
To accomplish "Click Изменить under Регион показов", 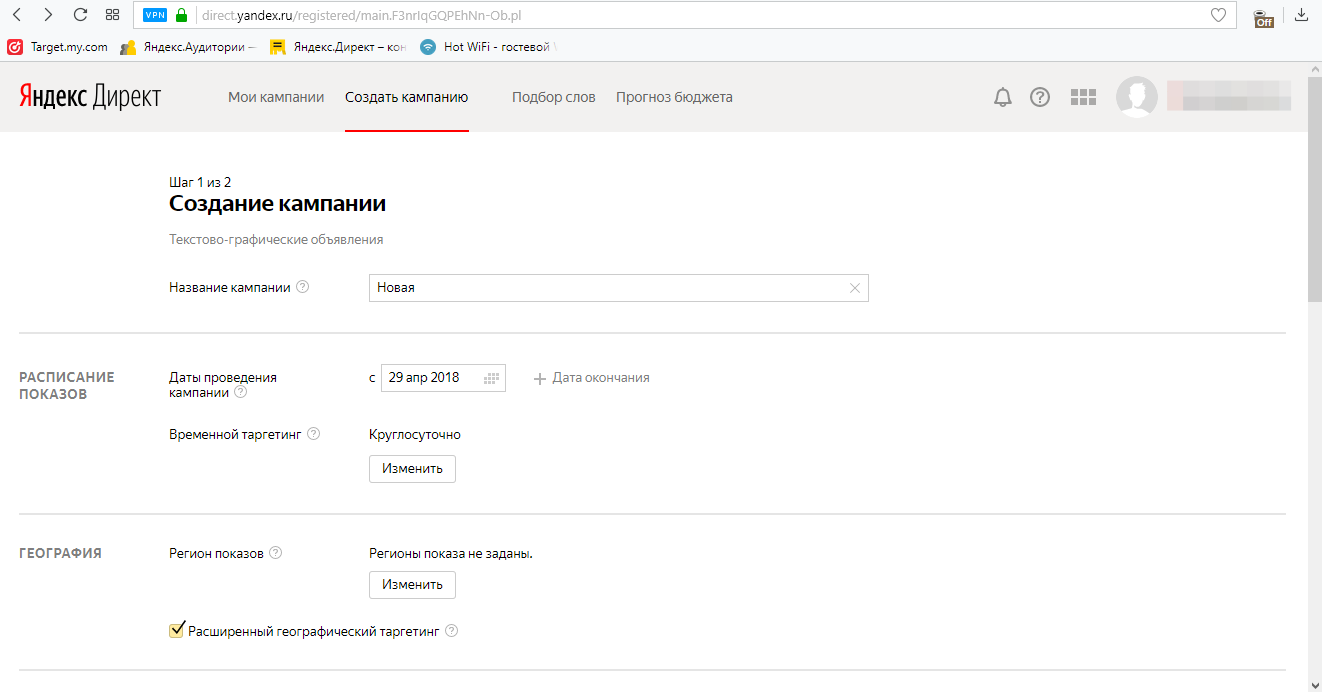I will point(412,585).
